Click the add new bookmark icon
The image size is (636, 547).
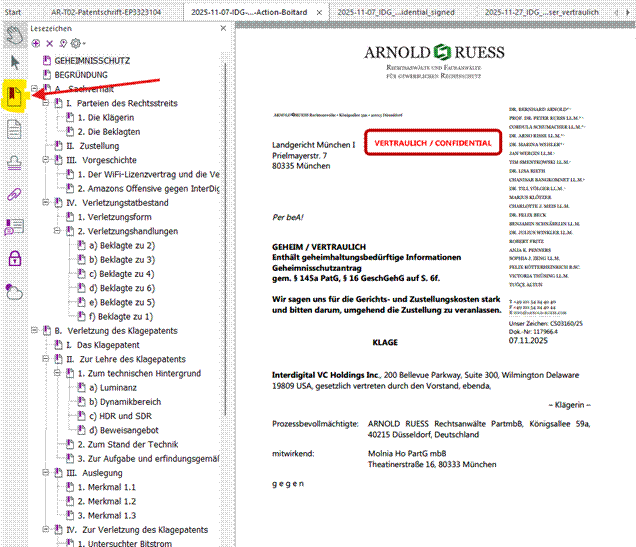pos(37,44)
